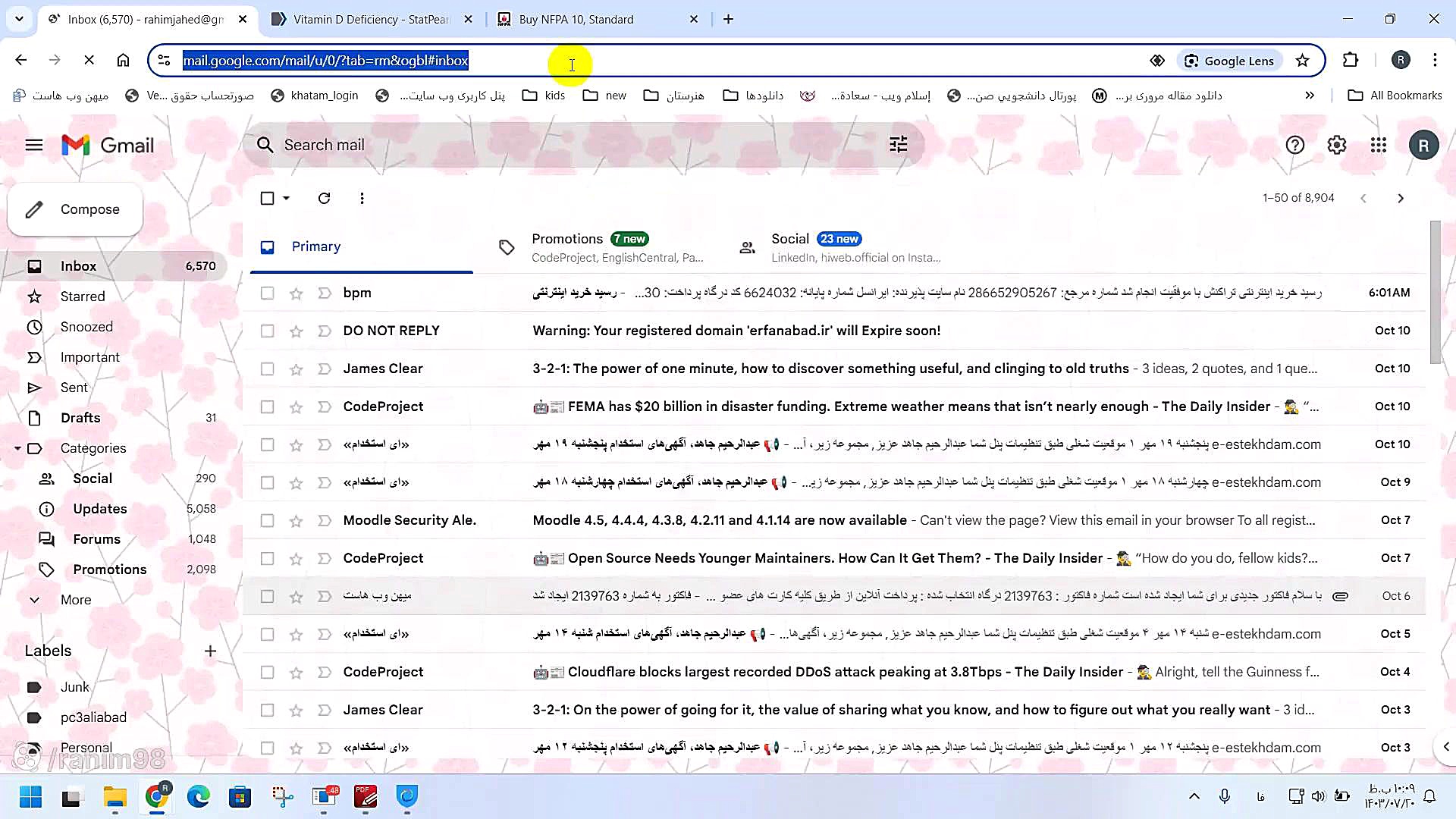Open the More options three-dot menu above inbox
The width and height of the screenshot is (1456, 819).
(362, 198)
